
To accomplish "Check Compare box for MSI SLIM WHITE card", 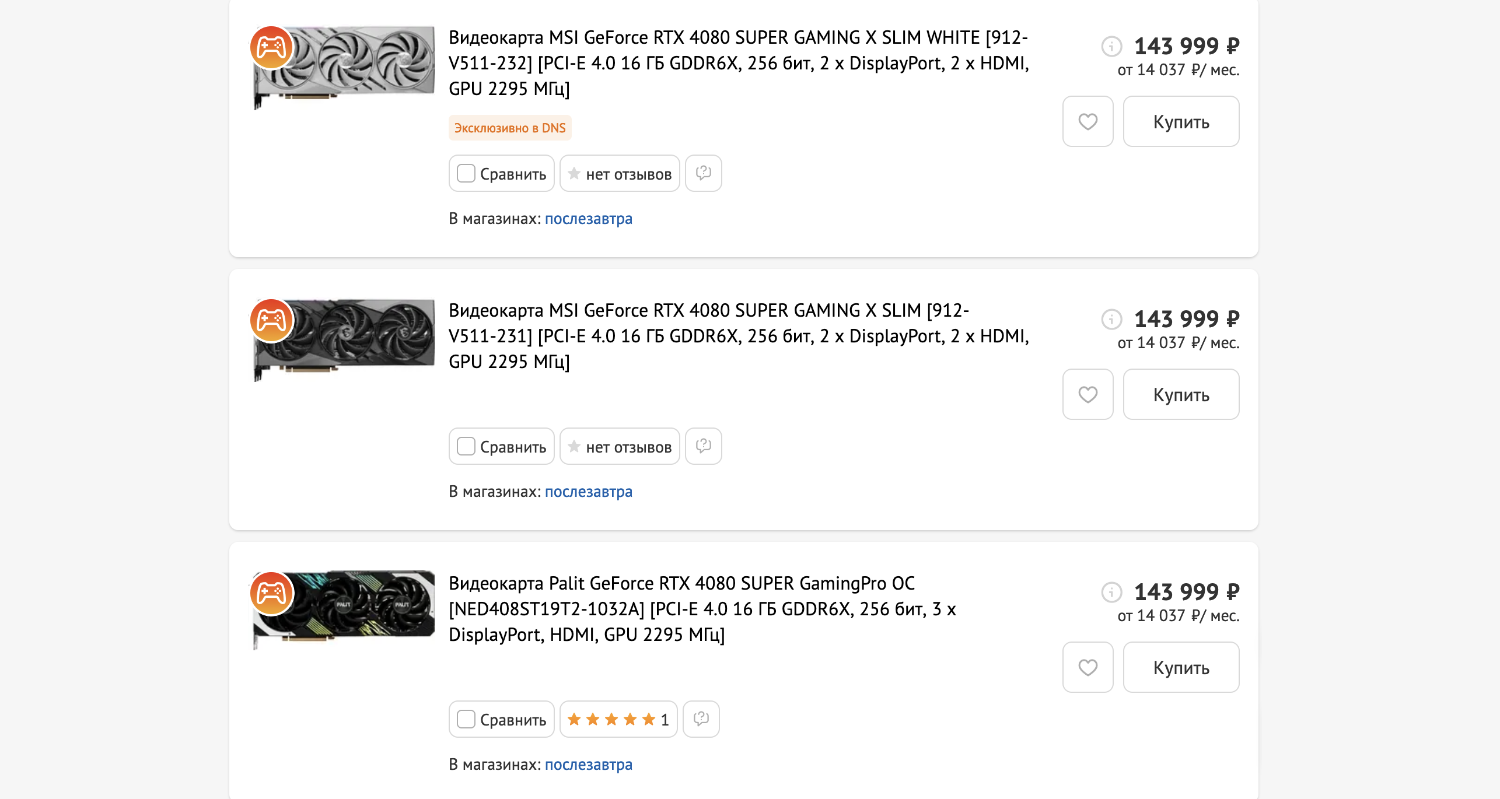I will (x=466, y=173).
